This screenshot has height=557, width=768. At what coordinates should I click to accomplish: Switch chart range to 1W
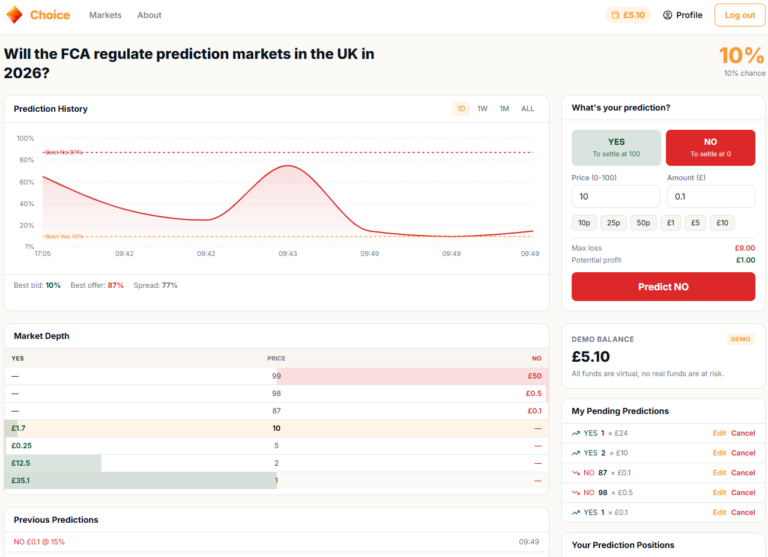click(482, 109)
